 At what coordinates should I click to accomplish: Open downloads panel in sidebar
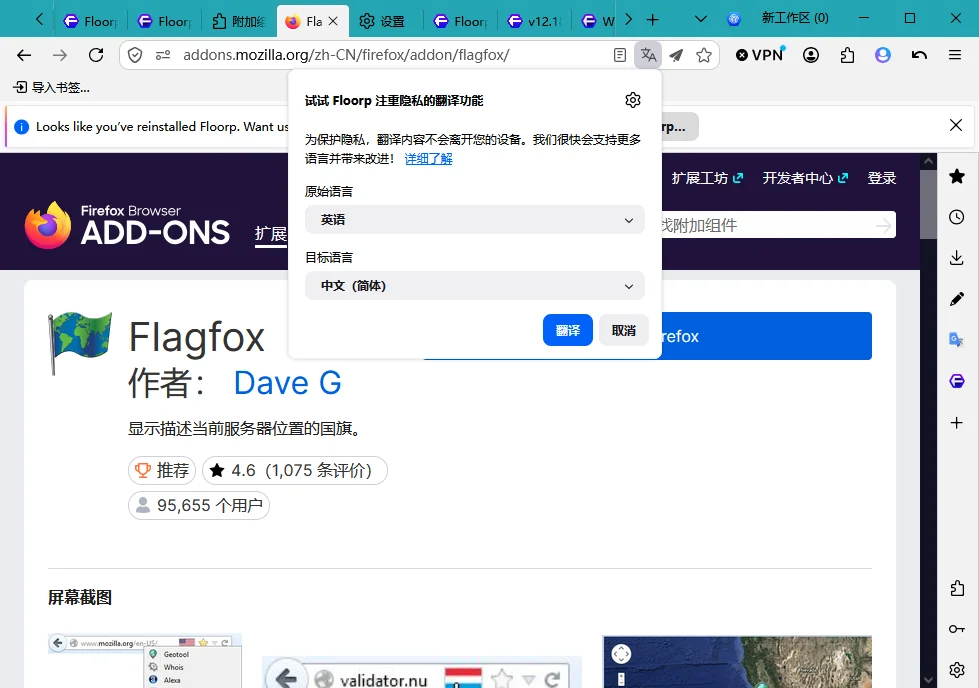957,257
